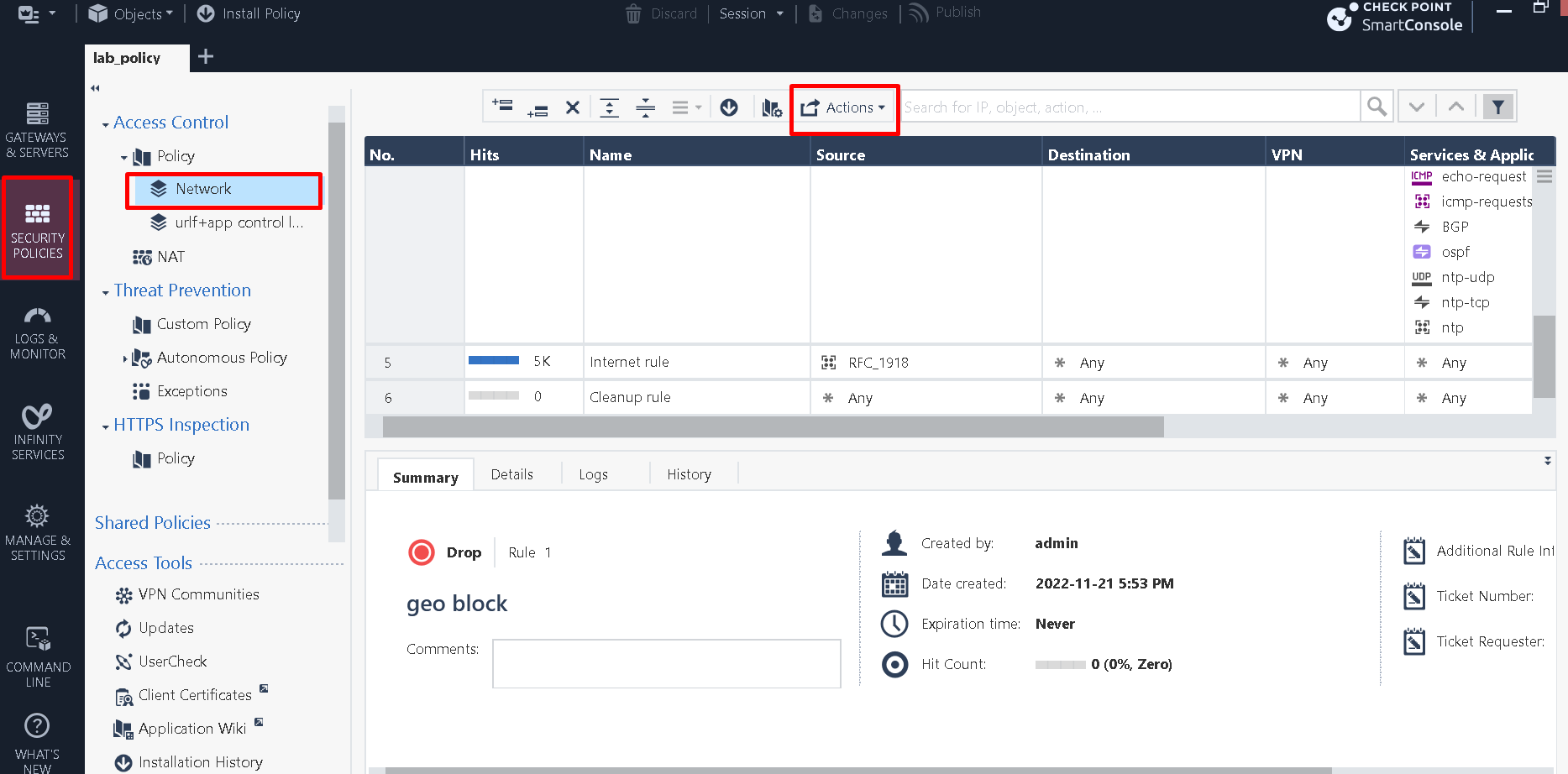
Task: Click the Install Policy button
Action: point(249,13)
